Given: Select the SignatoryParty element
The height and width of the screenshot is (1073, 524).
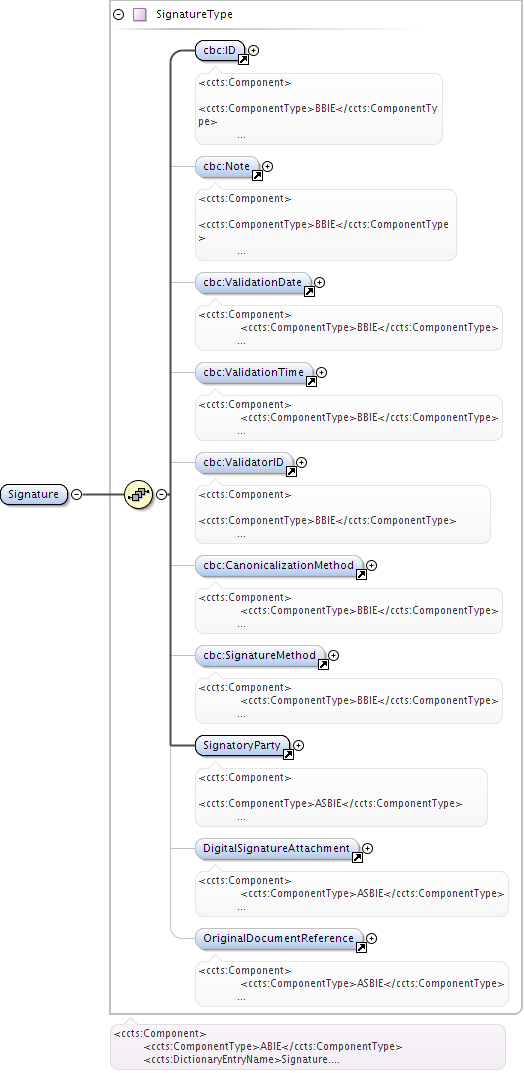Looking at the screenshot, I should (x=242, y=745).
